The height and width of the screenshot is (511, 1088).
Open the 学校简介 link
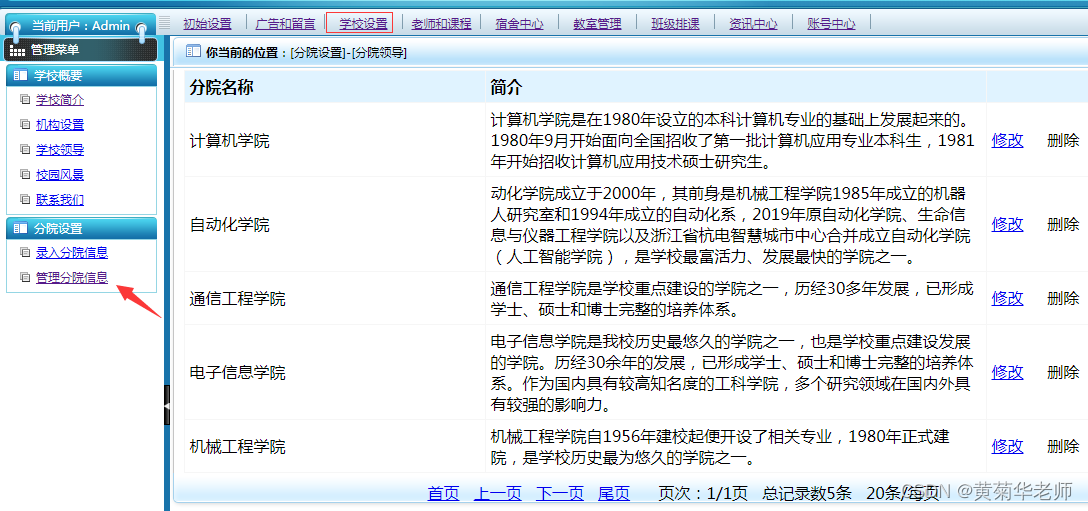[x=60, y=100]
